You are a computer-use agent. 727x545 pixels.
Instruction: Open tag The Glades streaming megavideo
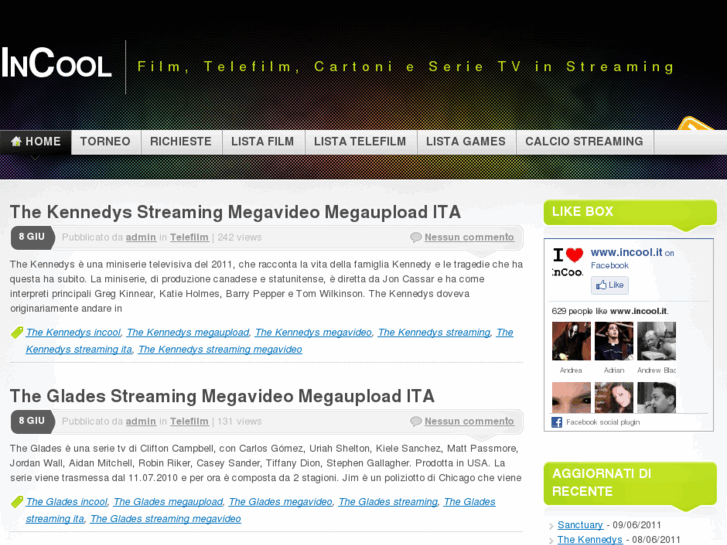click(166, 519)
